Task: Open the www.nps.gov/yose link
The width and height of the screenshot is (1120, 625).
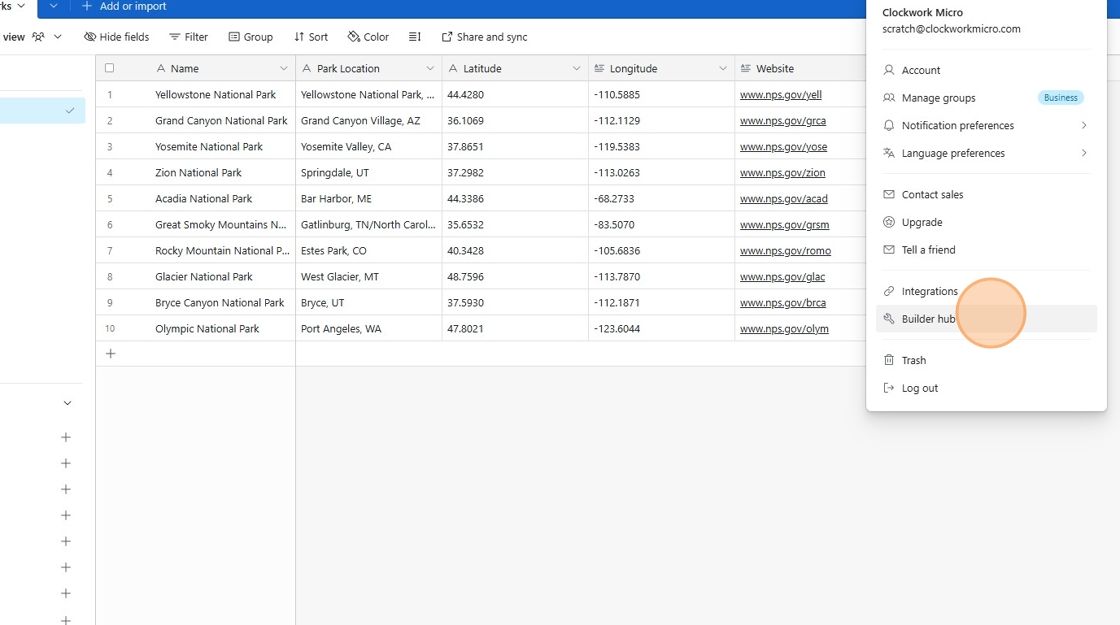Action: 784,147
